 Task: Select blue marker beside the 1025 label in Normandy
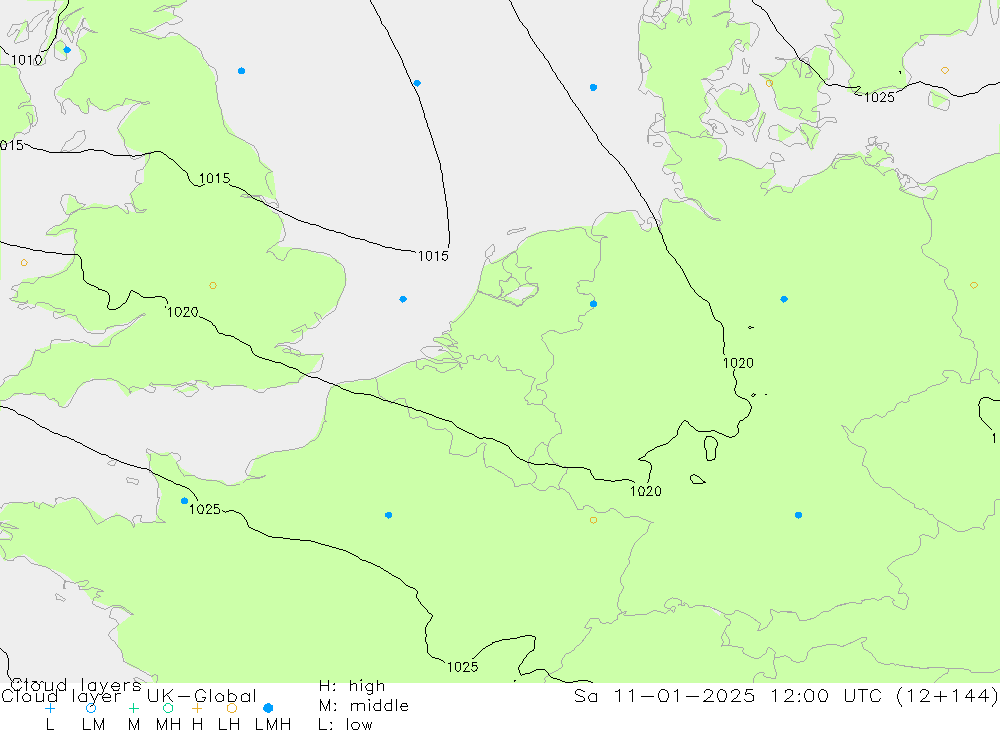[x=184, y=501]
